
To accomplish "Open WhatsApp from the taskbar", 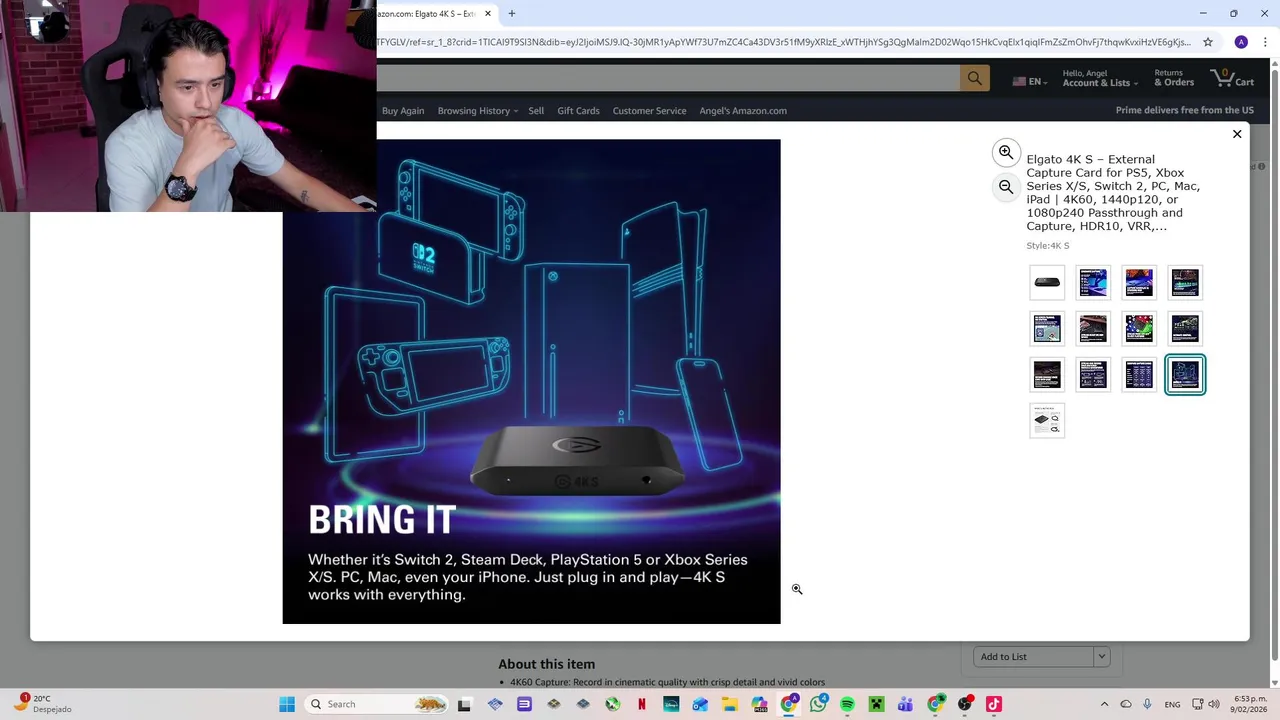I will (818, 704).
